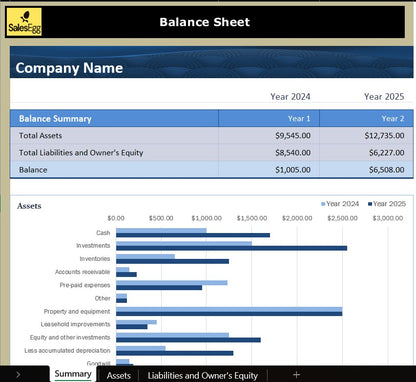Click the Year 2024 legend swatch

(x=323, y=204)
